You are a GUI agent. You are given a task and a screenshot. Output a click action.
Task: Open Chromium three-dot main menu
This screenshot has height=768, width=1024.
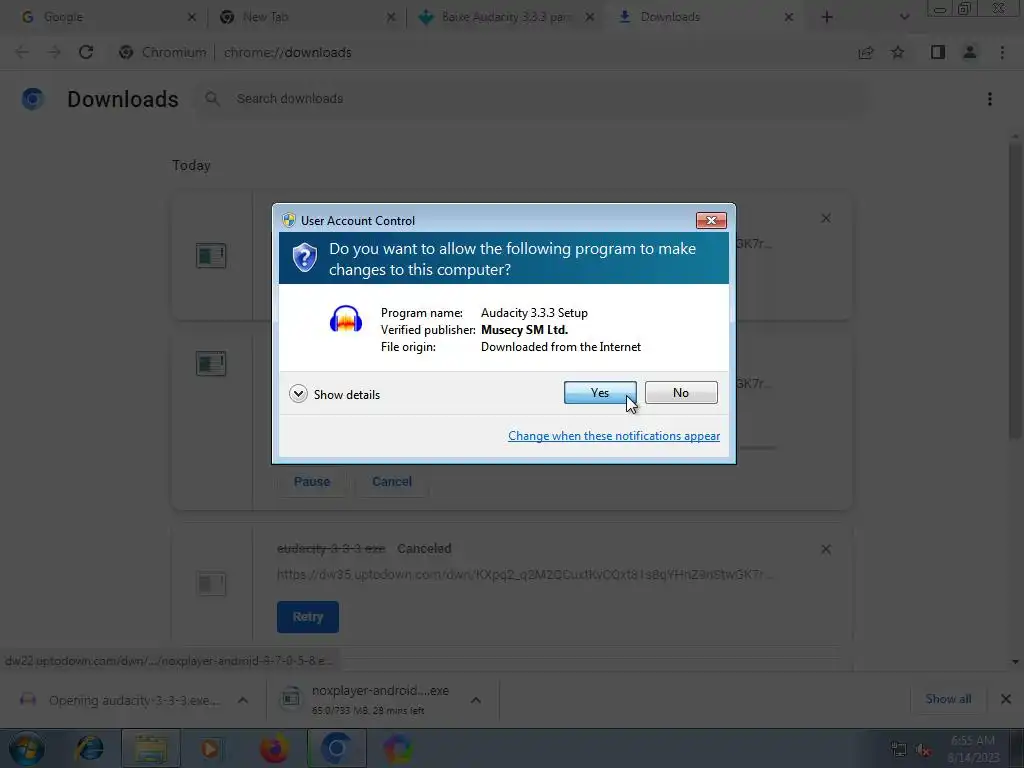coord(1002,52)
